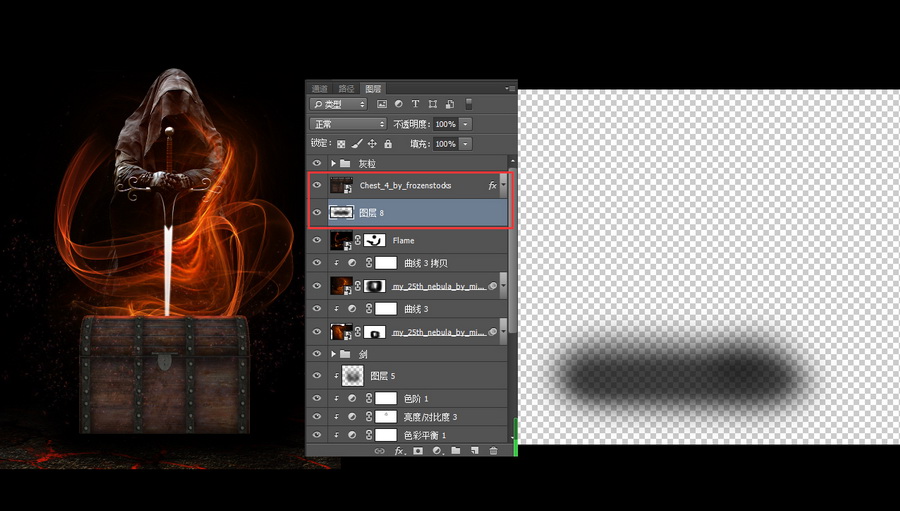Delete layer with trash icon

pos(493,451)
